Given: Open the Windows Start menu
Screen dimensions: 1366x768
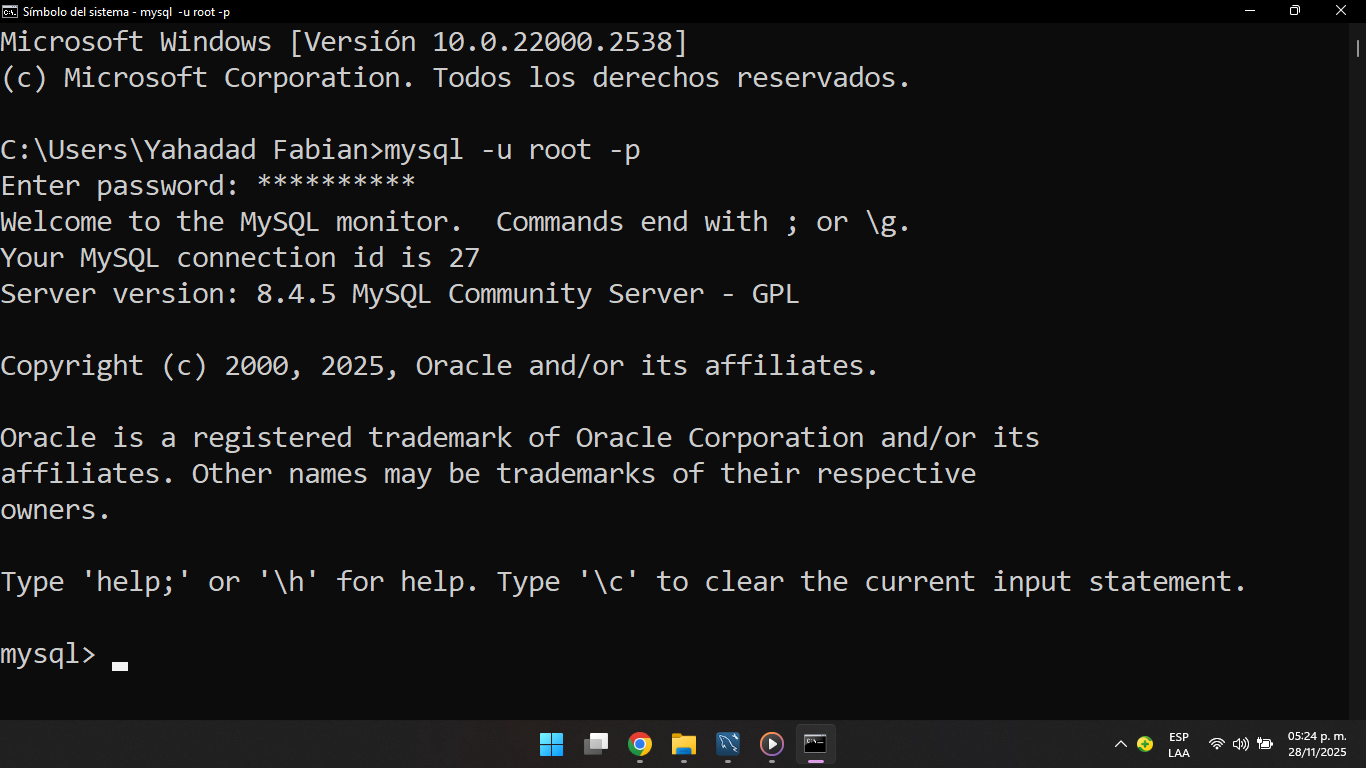Looking at the screenshot, I should [551, 744].
